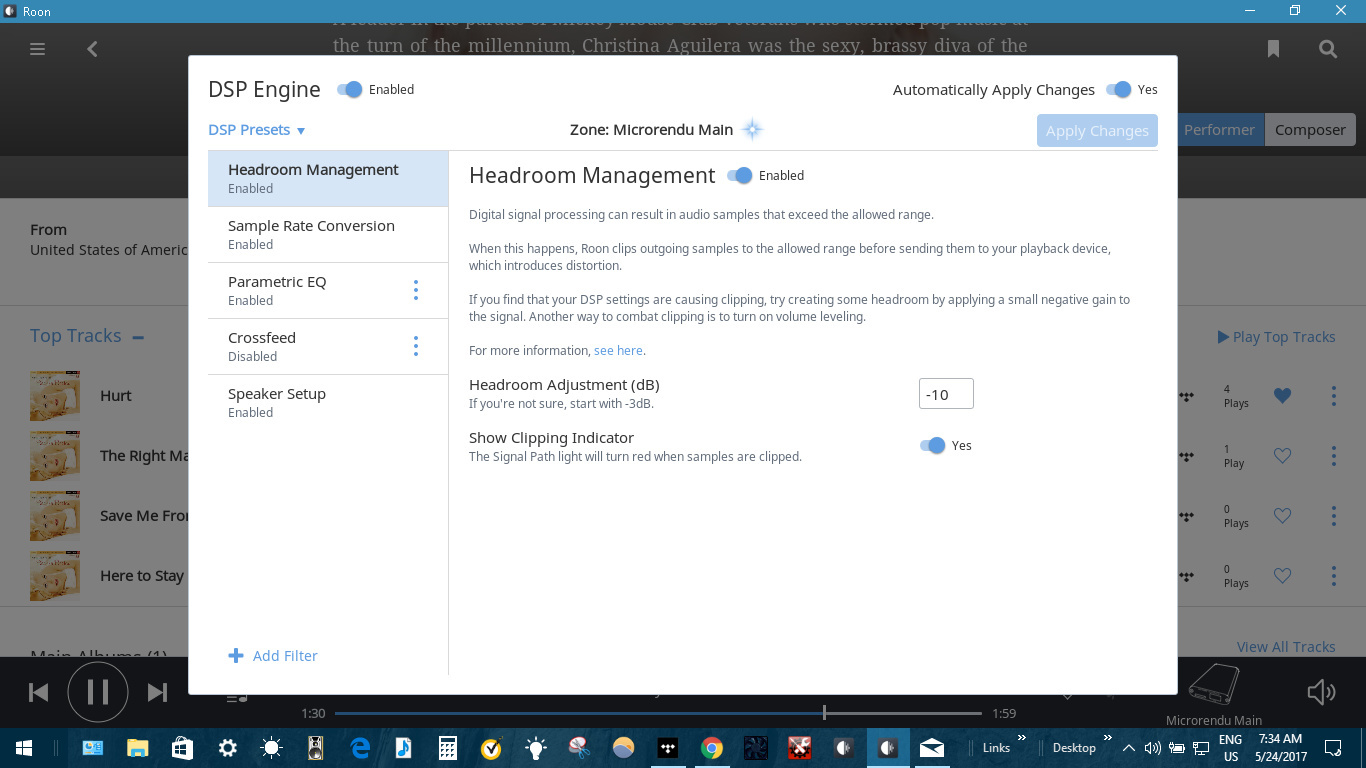This screenshot has width=1366, height=768.
Task: Favorite the track starting 'The Right Ma'
Action: coord(1282,456)
